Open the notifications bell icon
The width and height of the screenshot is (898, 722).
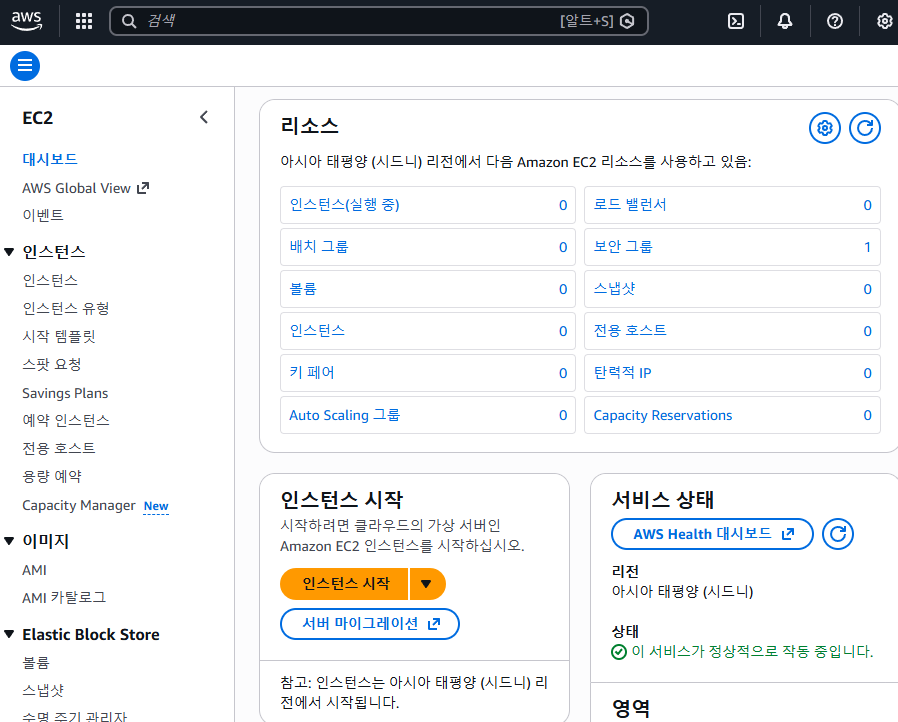click(x=785, y=21)
